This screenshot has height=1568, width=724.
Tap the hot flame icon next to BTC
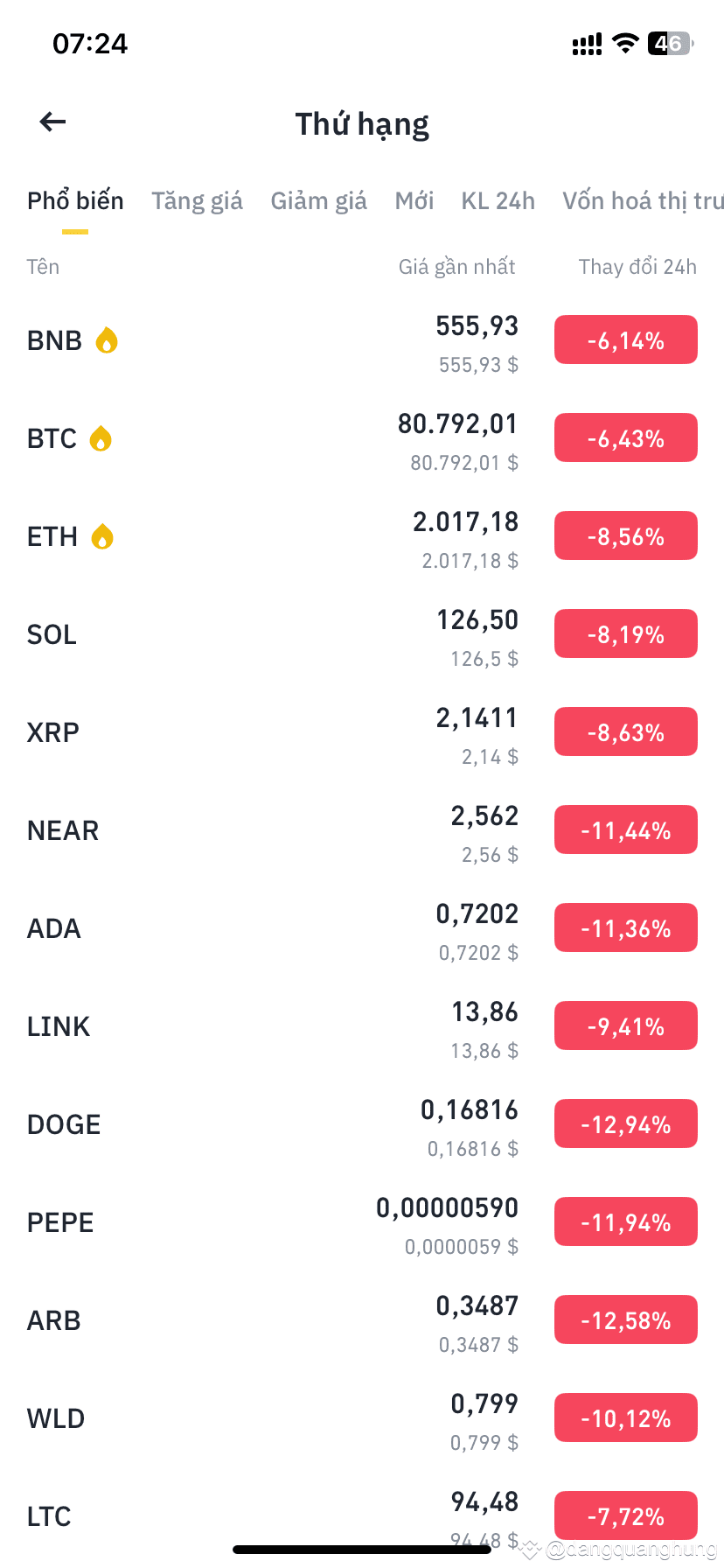pos(101,437)
